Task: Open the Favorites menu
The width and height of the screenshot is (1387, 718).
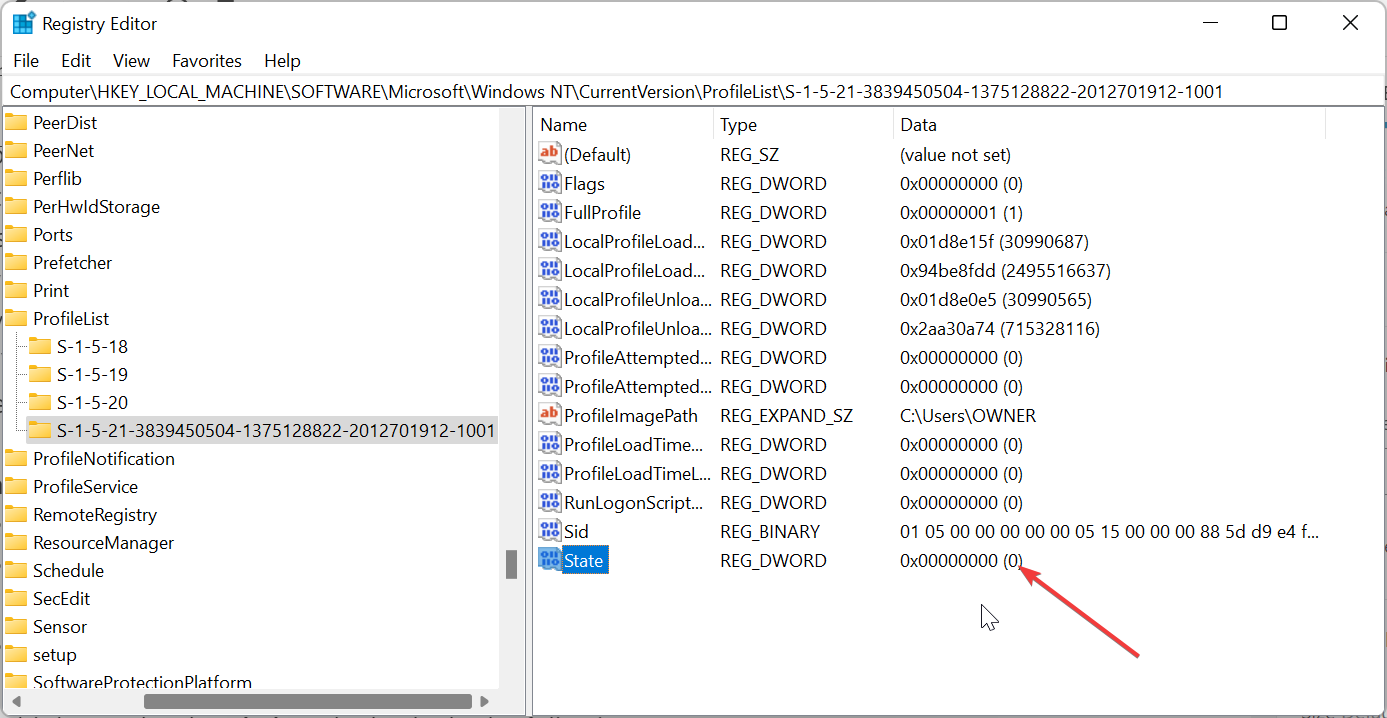Action: pos(207,61)
